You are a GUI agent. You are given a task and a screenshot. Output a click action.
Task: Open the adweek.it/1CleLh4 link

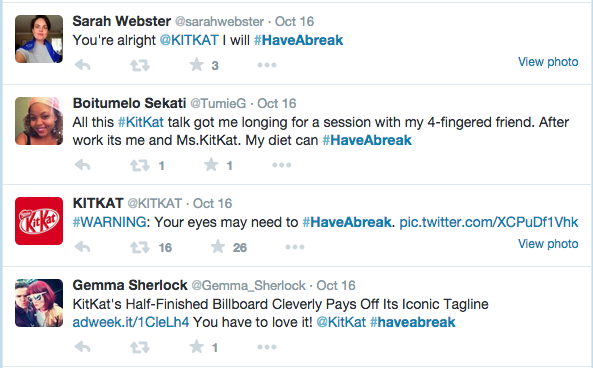pyautogui.click(x=131, y=322)
